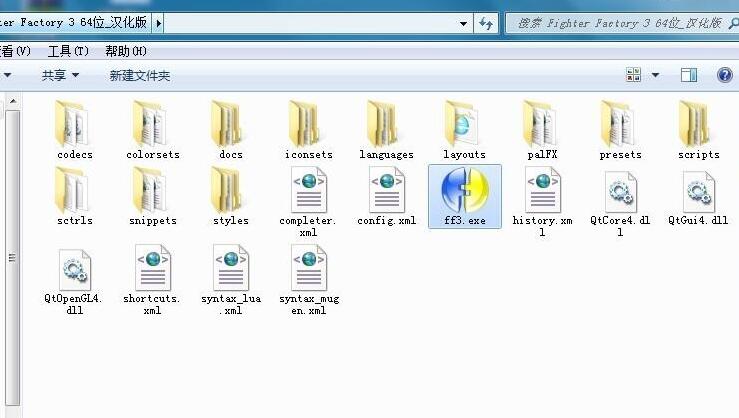Select the history.xml file
The width and height of the screenshot is (739, 418).
click(542, 203)
